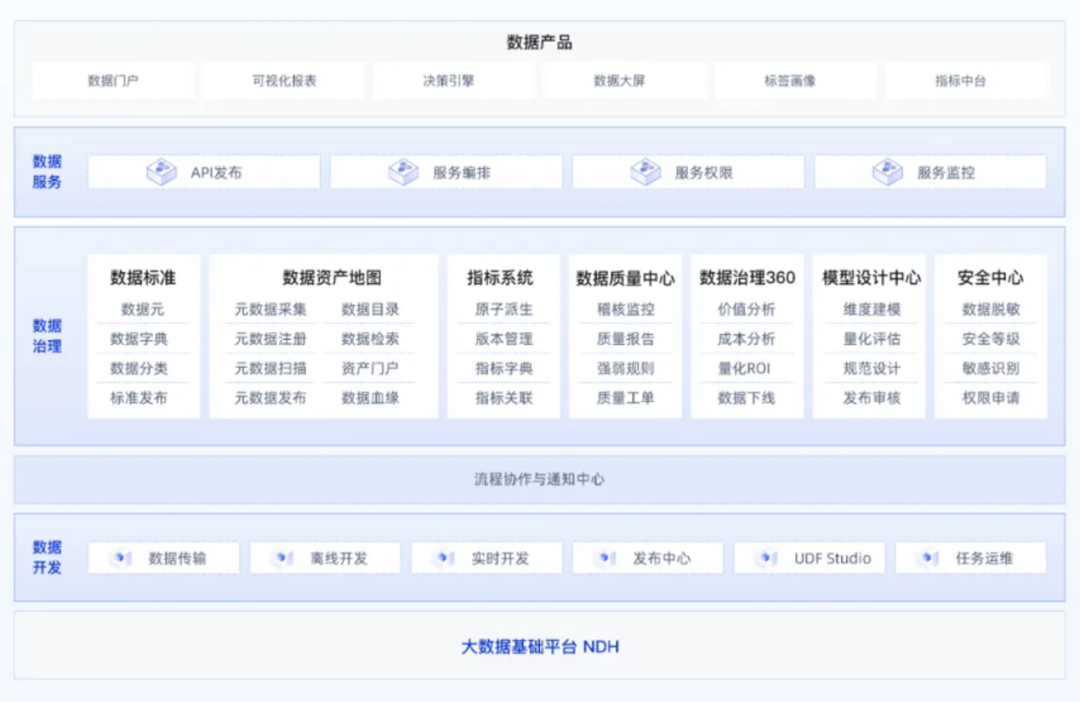Select 稽核监控 under 数据质量中心

pos(625,310)
